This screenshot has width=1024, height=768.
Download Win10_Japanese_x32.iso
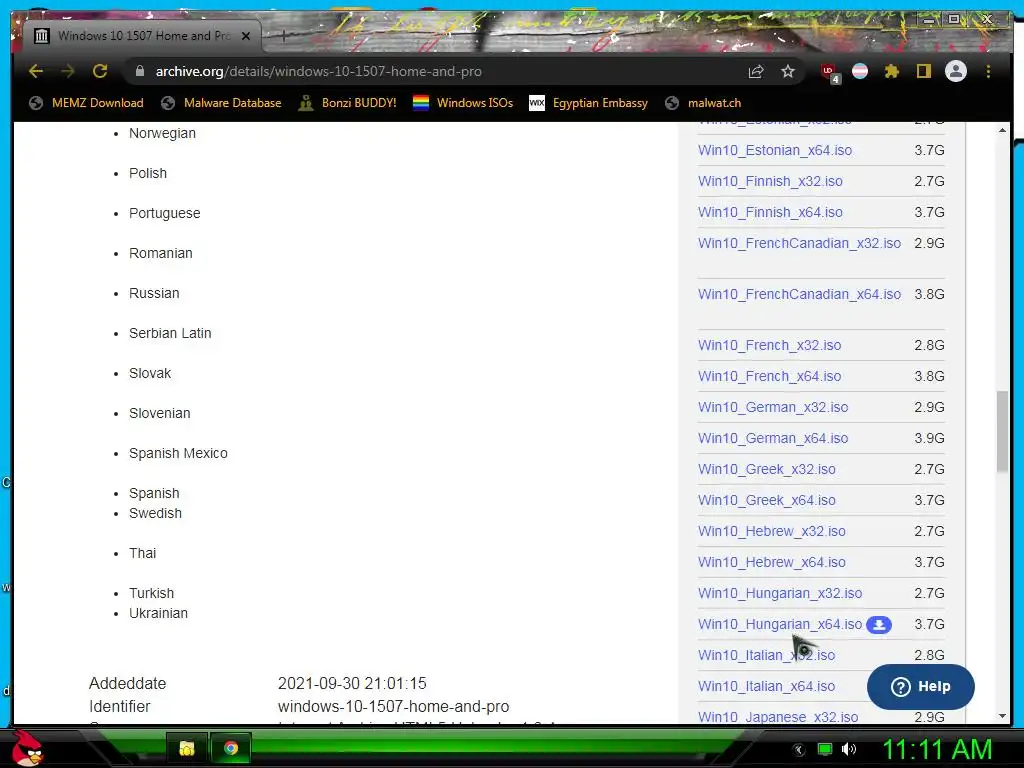778,717
